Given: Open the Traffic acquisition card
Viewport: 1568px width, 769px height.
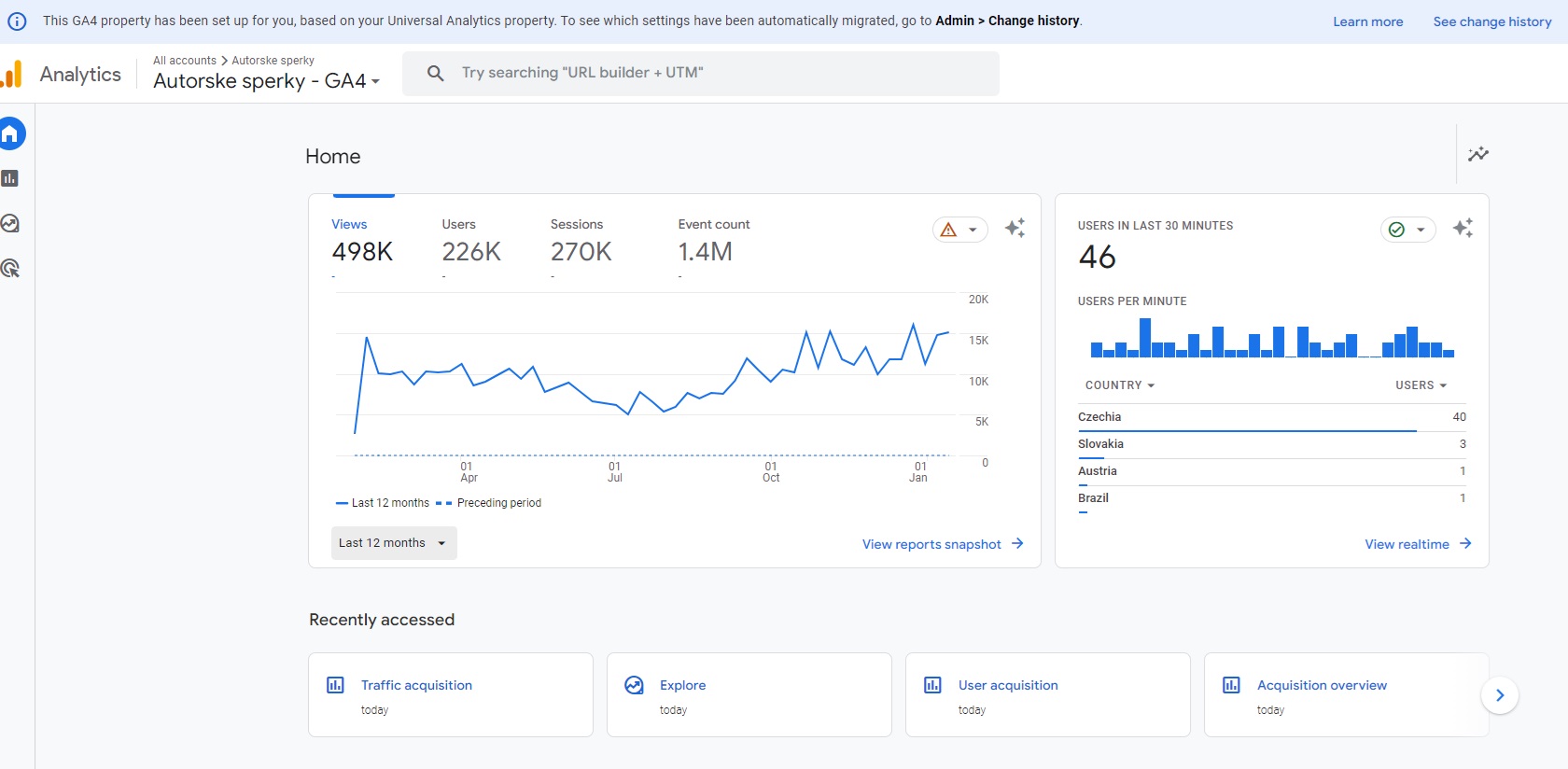Looking at the screenshot, I should tap(451, 694).
